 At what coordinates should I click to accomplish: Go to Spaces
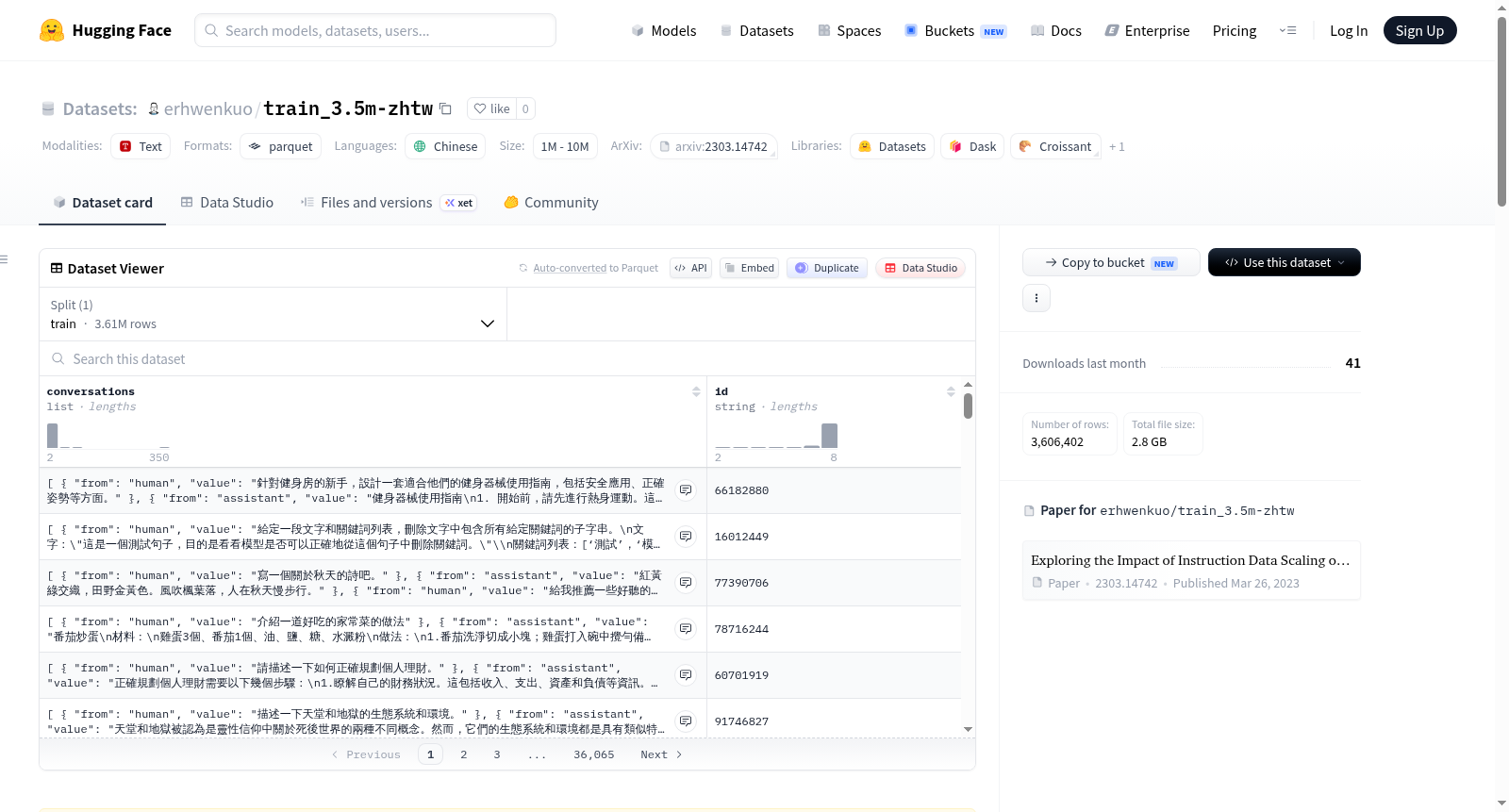(850, 30)
